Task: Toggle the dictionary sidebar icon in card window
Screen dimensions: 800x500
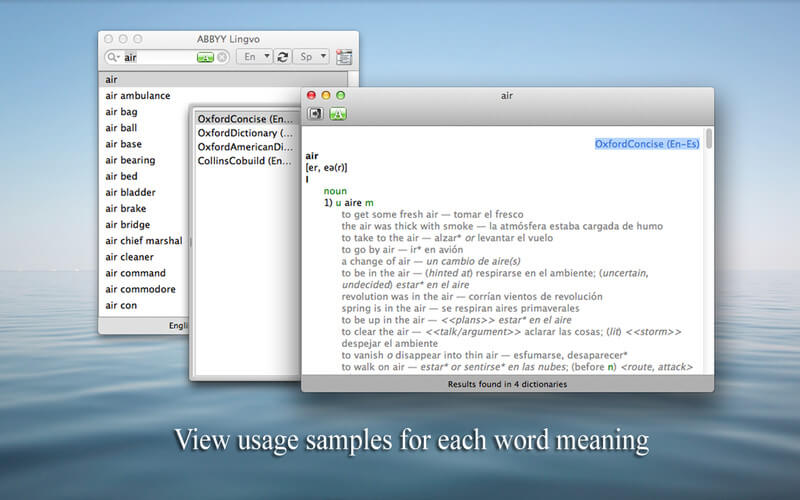Action: 315,113
